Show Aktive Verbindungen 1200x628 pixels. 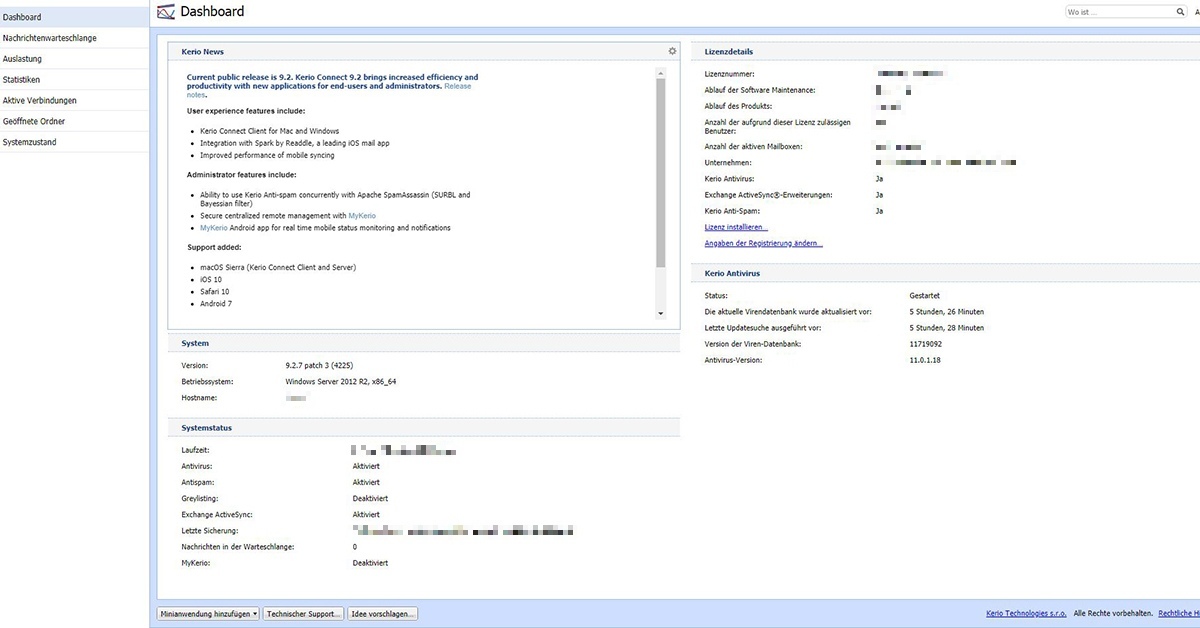(x=74, y=101)
